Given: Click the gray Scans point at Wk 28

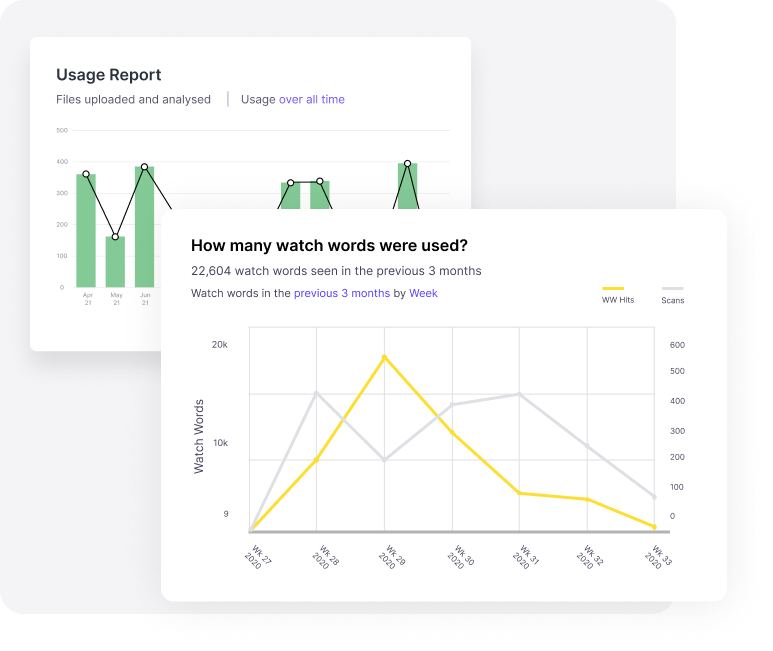Looking at the screenshot, I should pos(316,393).
